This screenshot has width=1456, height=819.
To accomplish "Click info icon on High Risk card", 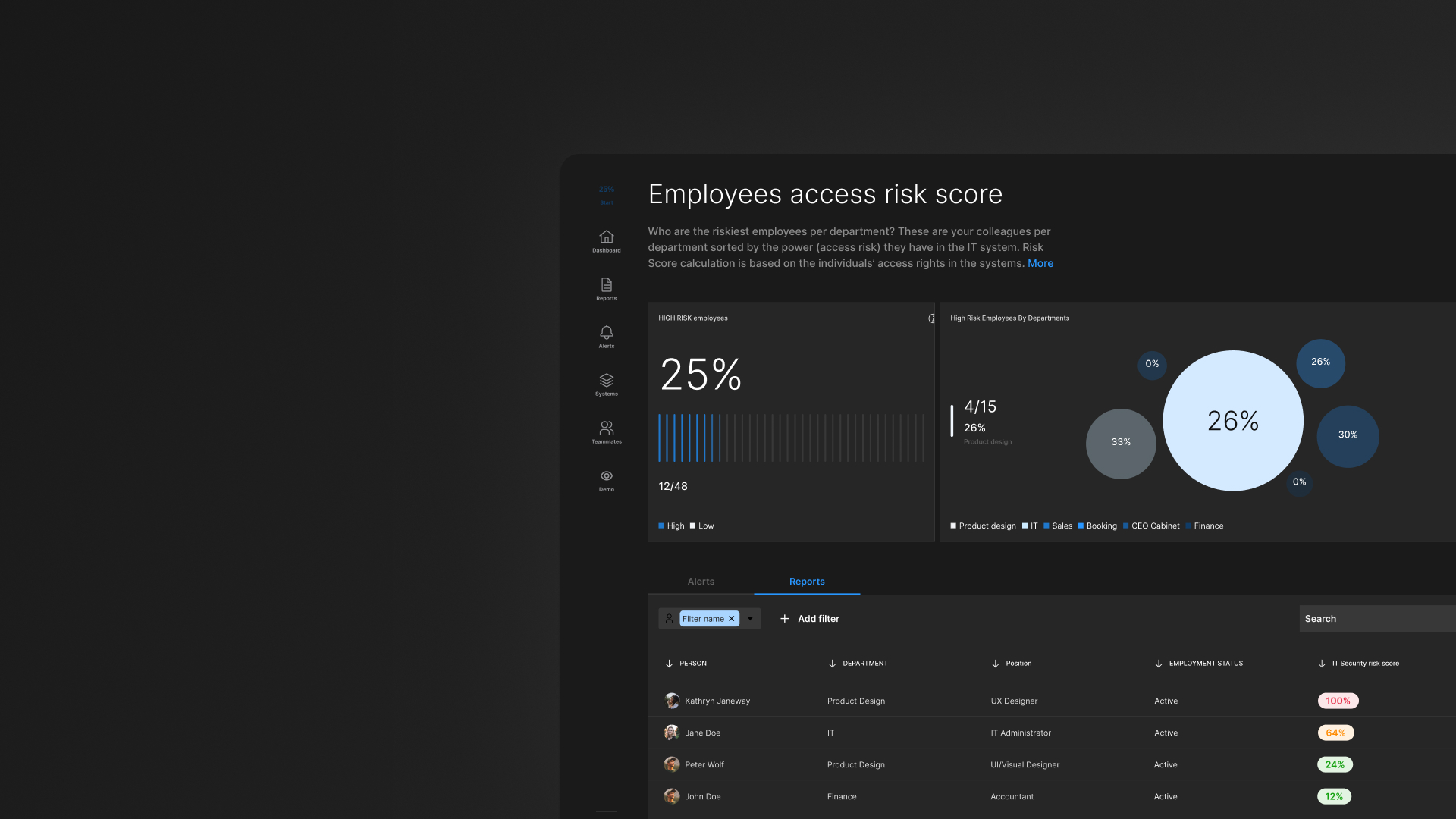I will (x=931, y=318).
